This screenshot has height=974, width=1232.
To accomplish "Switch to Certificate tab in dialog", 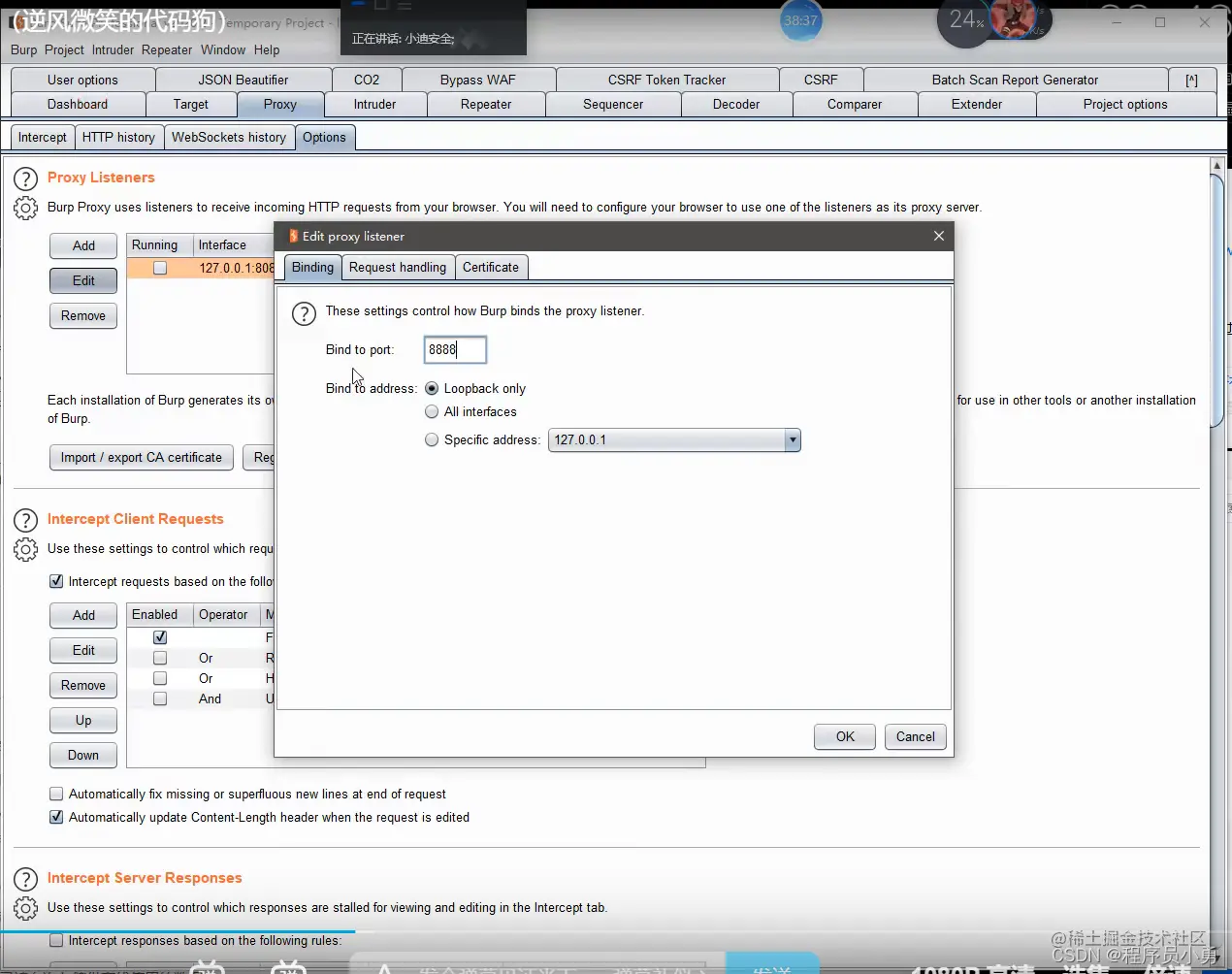I will [491, 267].
